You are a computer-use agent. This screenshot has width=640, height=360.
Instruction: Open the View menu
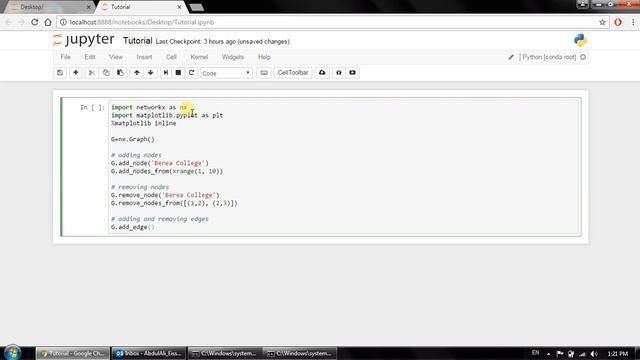coord(116,57)
